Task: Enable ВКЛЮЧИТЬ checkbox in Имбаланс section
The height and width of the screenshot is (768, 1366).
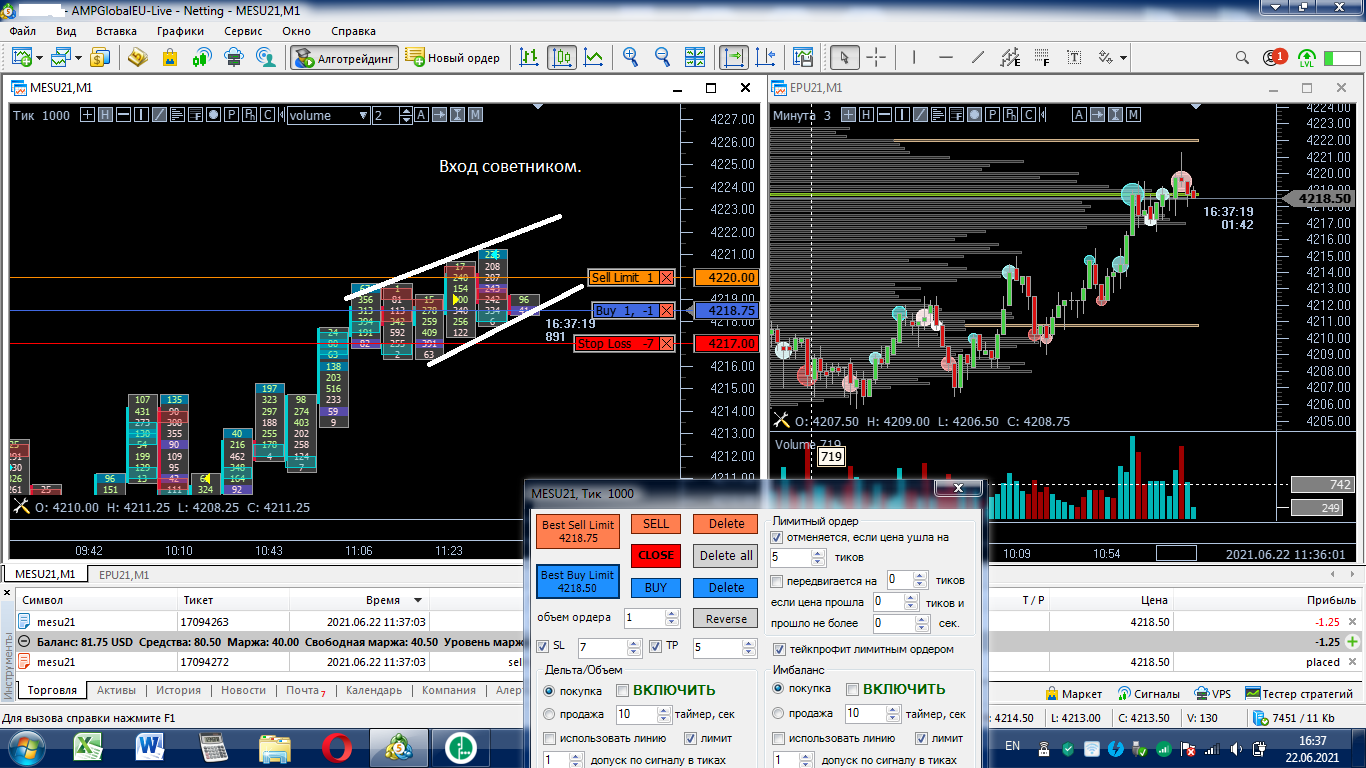Action: tap(853, 689)
